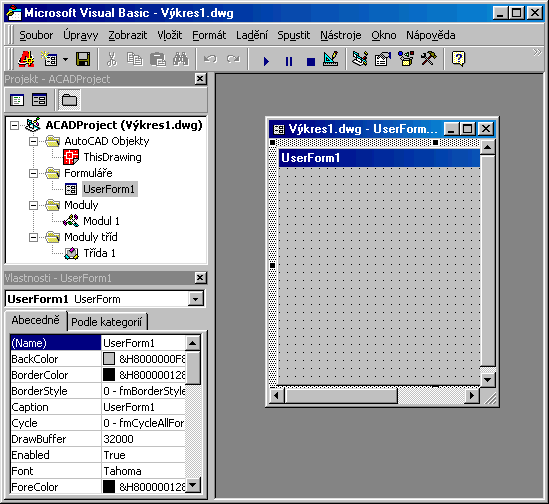
Task: Click the Redo arrow icon
Action: click(x=233, y=59)
